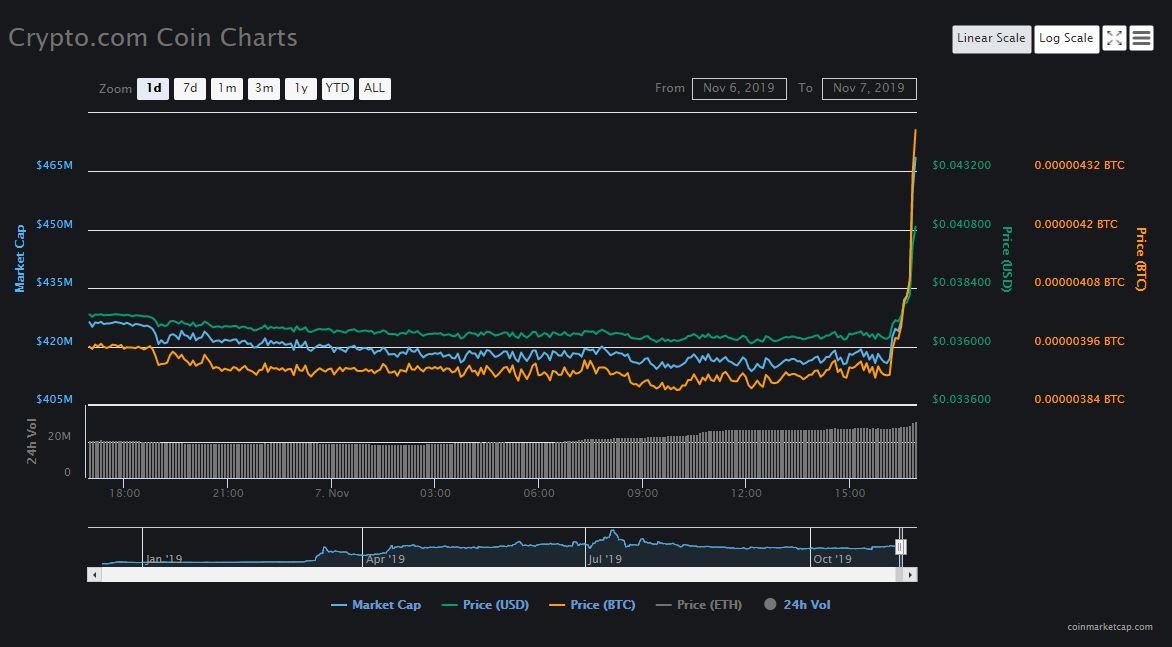Click the $405M market cap axis label
This screenshot has width=1172, height=647.
[55, 400]
